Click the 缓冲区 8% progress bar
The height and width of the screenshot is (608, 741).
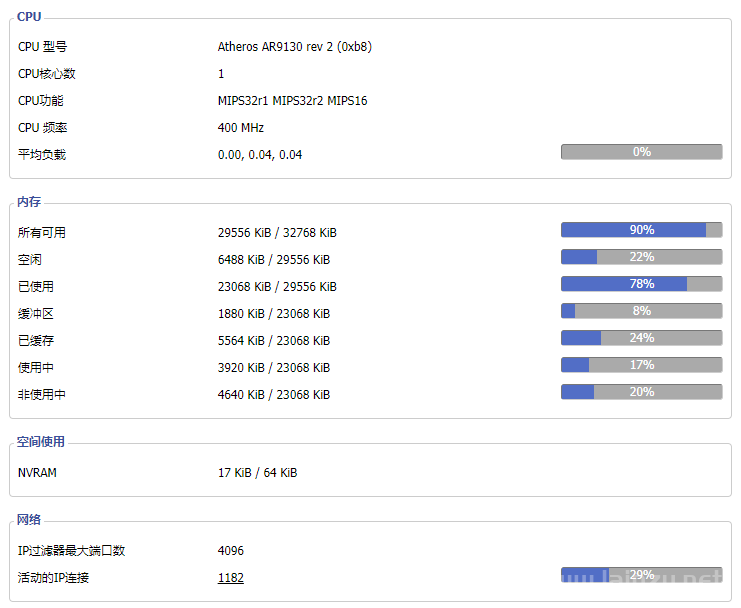(641, 311)
